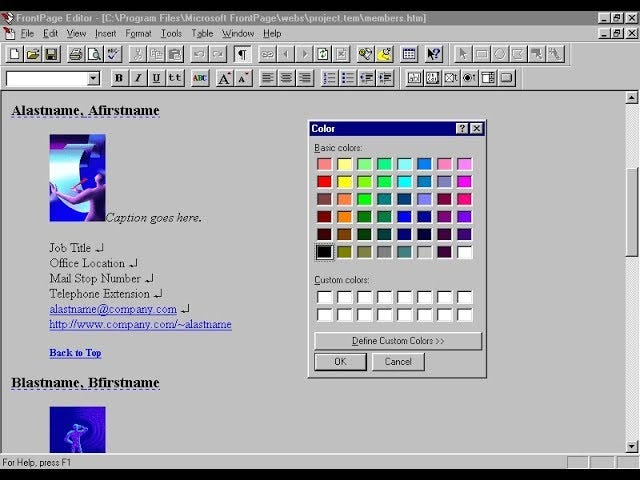640x480 pixels.
Task: Click the Create or Edit Link icon
Action: (267, 54)
